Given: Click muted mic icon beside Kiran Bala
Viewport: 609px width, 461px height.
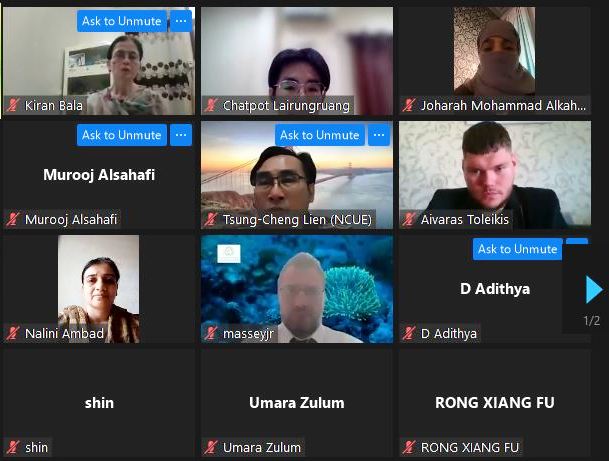Looking at the screenshot, I should click(13, 105).
